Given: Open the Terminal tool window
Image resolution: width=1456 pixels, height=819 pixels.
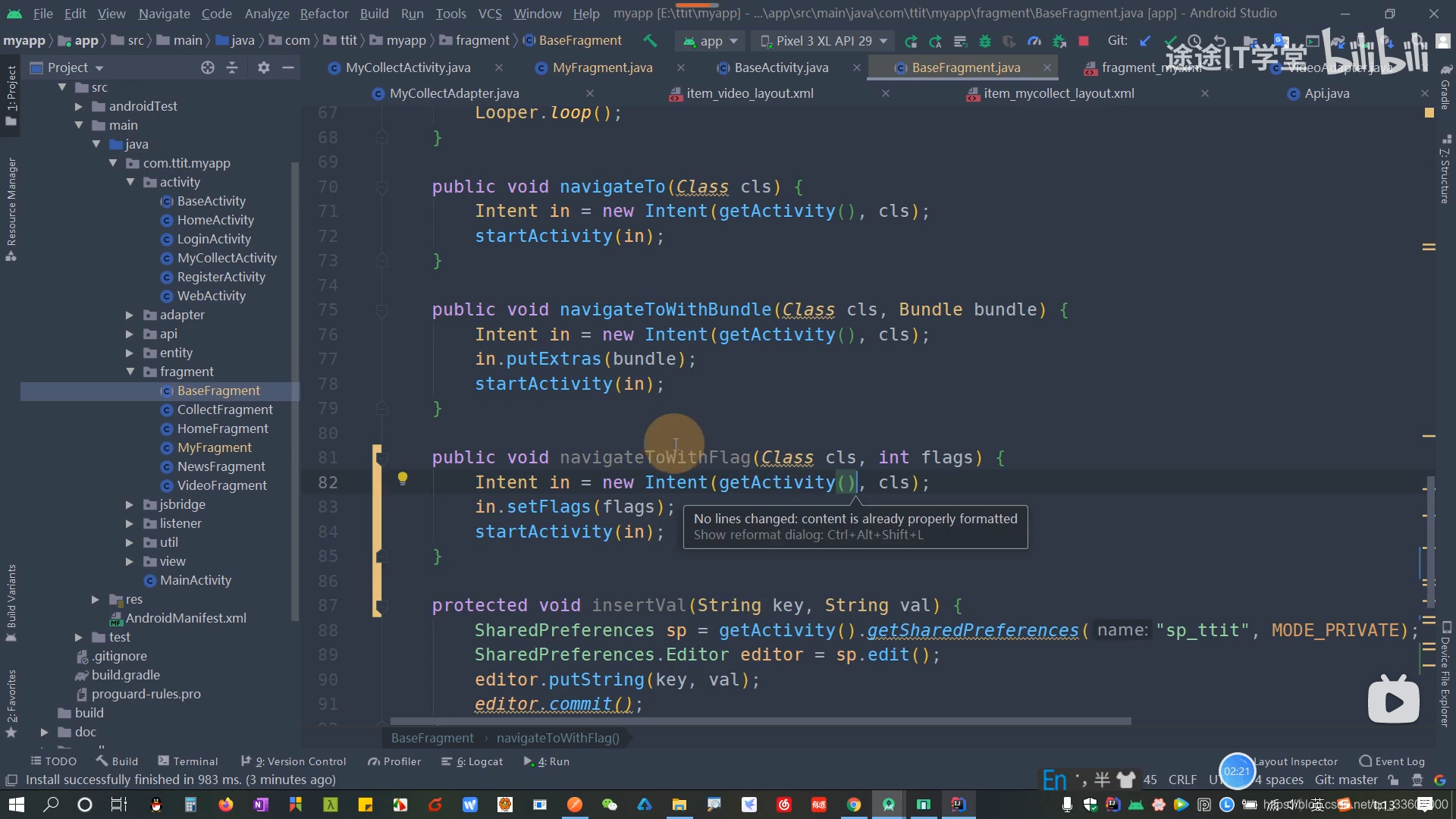Looking at the screenshot, I should coord(187,761).
